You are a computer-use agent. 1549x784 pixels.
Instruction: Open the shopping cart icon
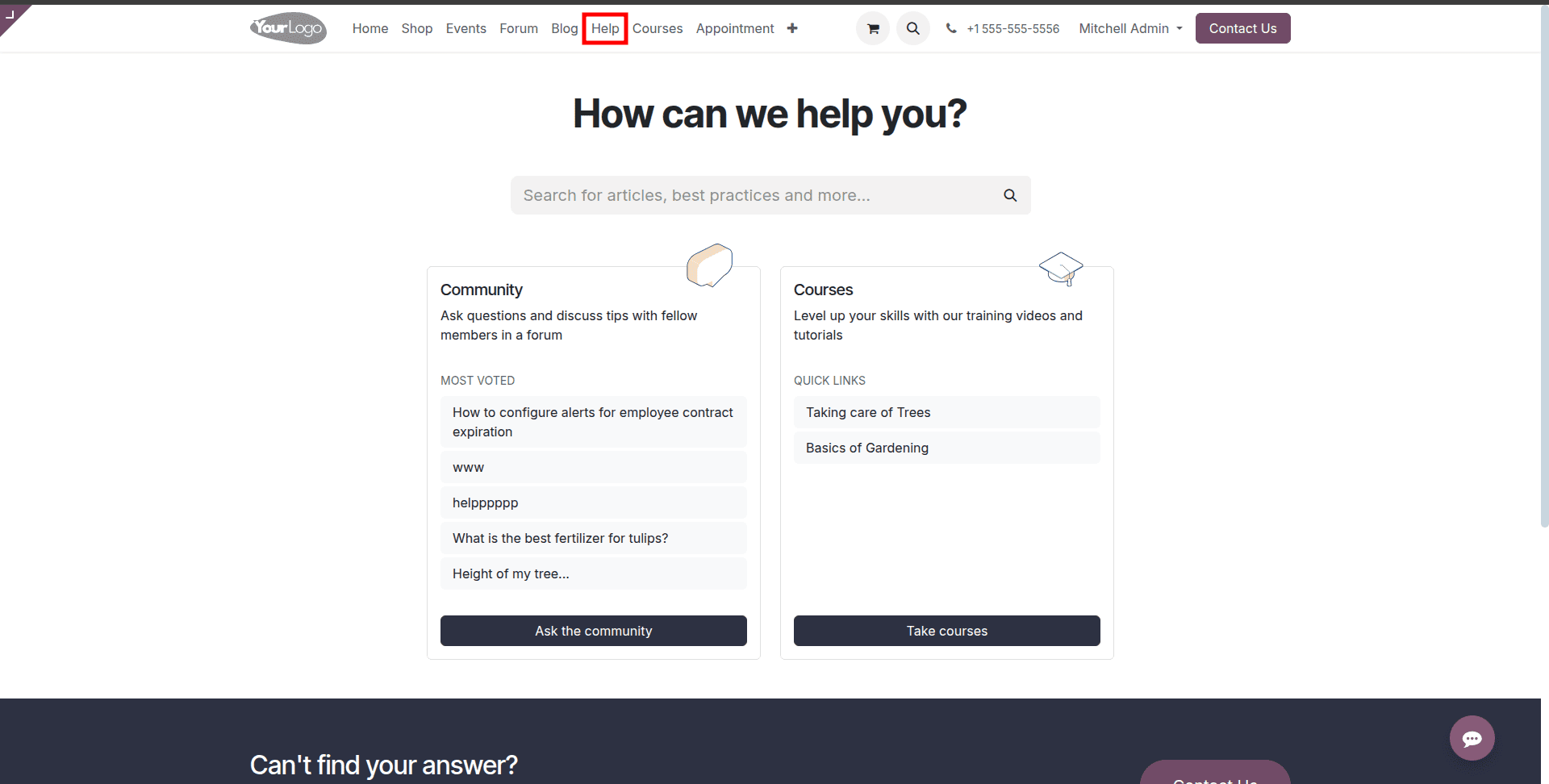[872, 28]
